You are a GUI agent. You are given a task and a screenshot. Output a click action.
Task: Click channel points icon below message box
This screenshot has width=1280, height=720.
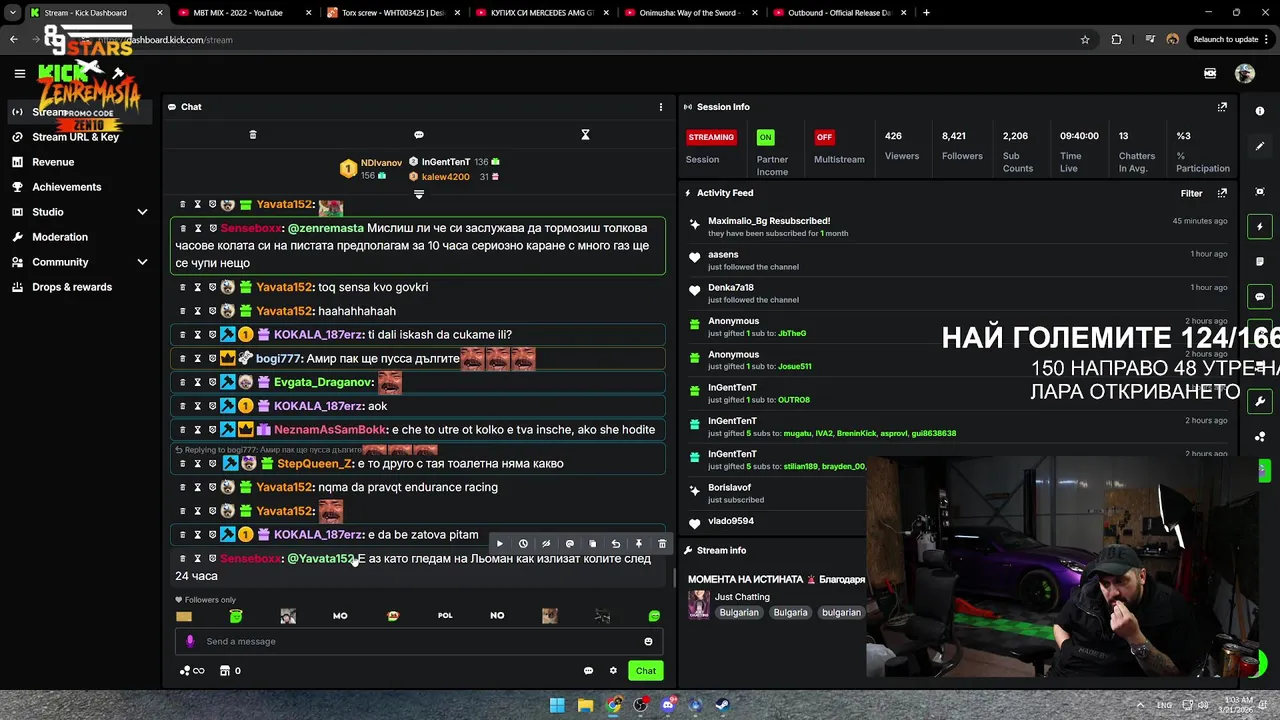coord(191,671)
